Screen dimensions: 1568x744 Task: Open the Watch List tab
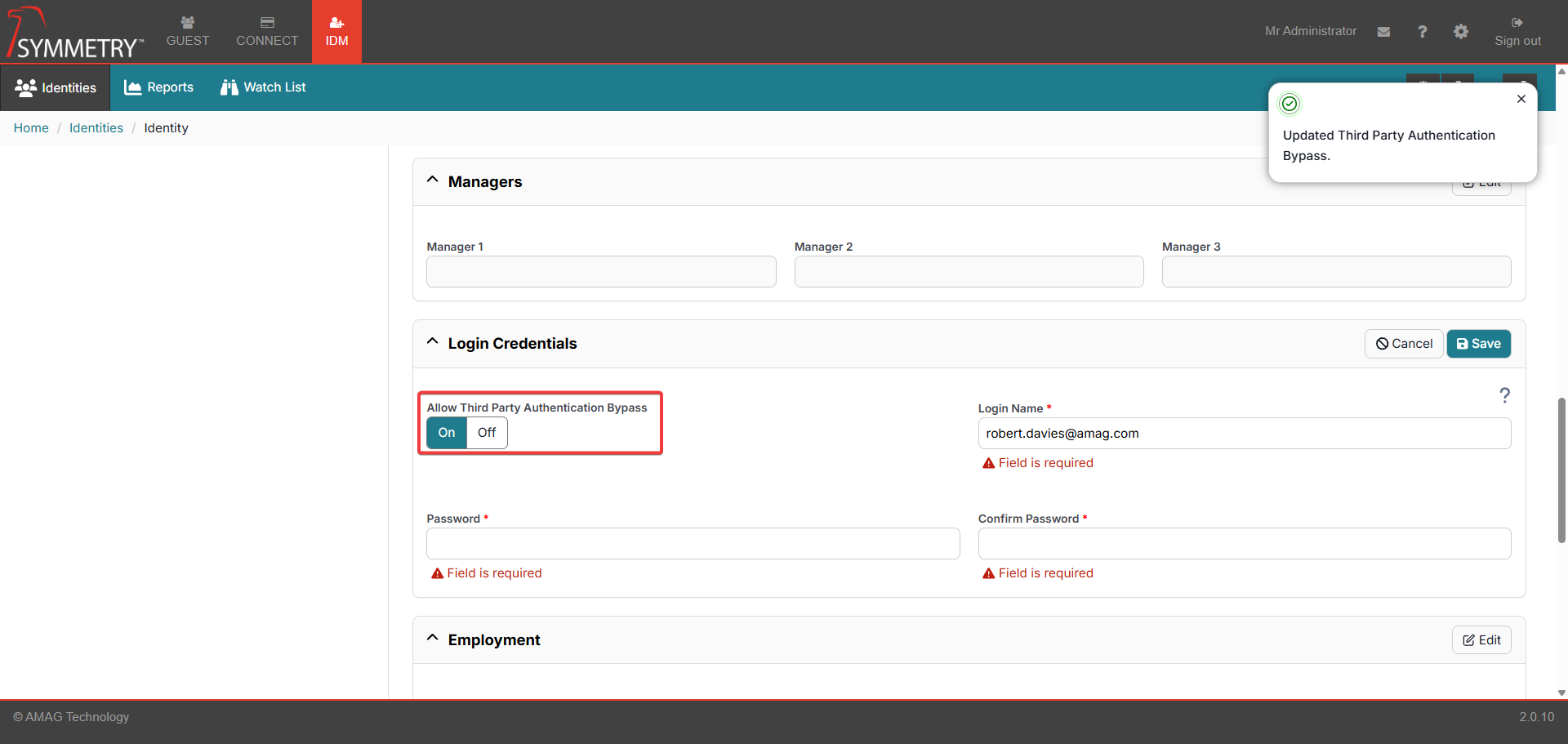(x=263, y=87)
